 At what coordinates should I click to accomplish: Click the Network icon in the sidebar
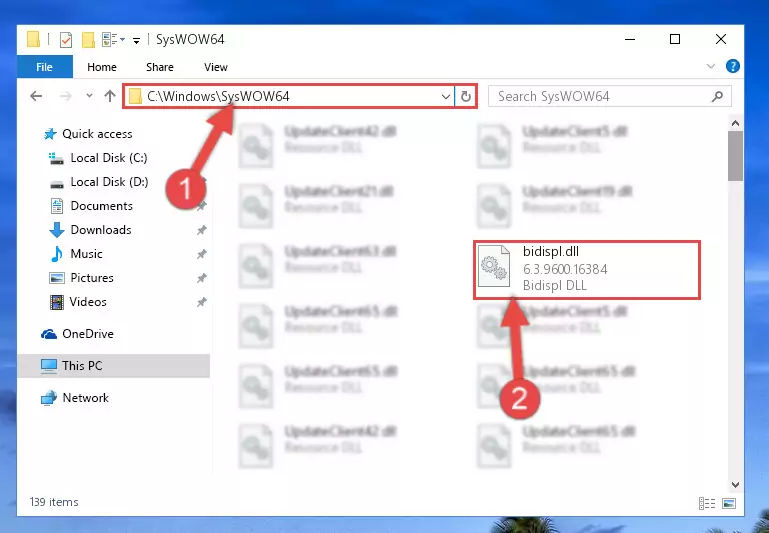(49, 398)
